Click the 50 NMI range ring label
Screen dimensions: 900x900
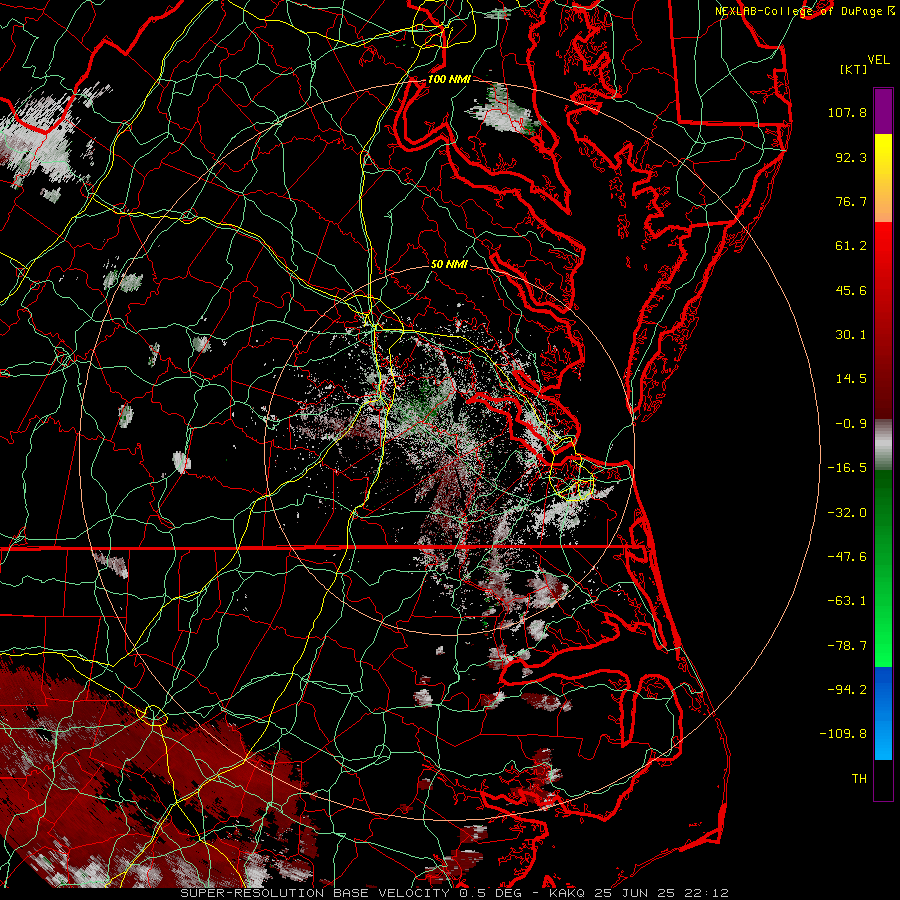pyautogui.click(x=449, y=265)
